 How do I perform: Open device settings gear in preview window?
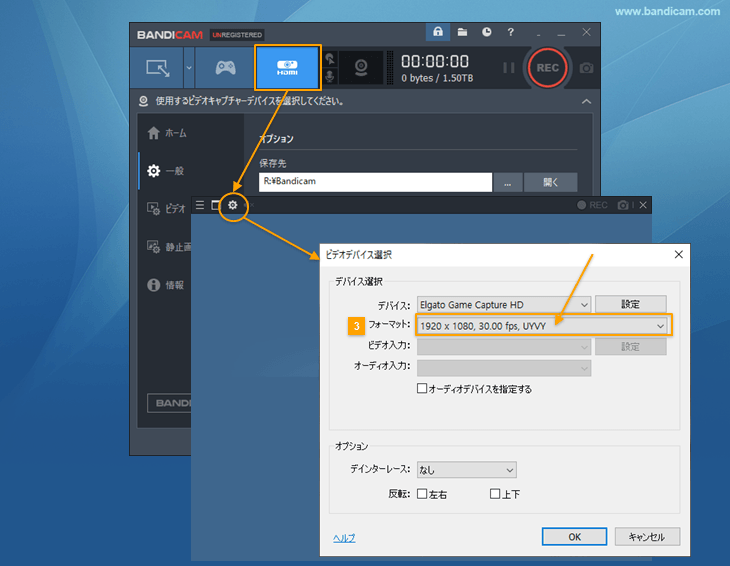(x=232, y=205)
